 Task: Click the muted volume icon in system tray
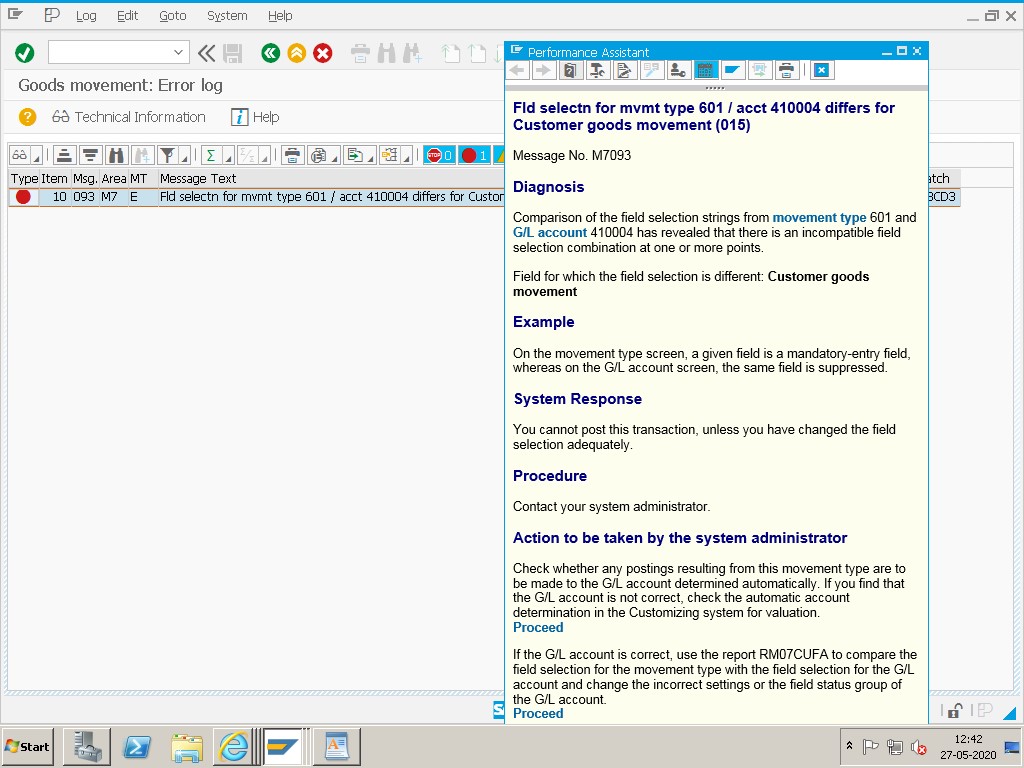click(919, 747)
